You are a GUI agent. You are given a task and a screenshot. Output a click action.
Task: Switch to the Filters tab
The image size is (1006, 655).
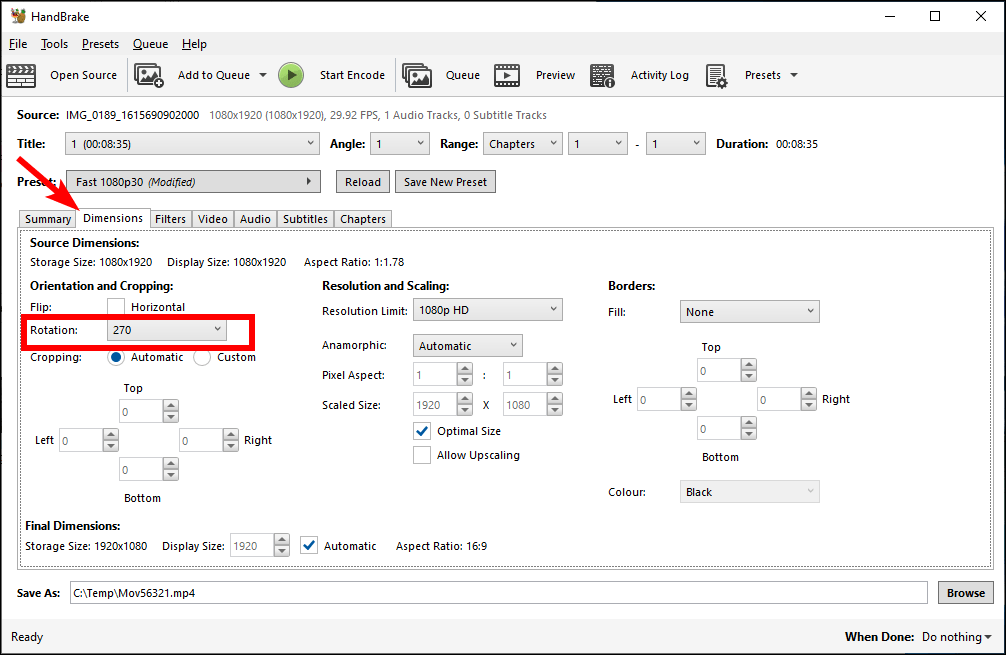[171, 219]
